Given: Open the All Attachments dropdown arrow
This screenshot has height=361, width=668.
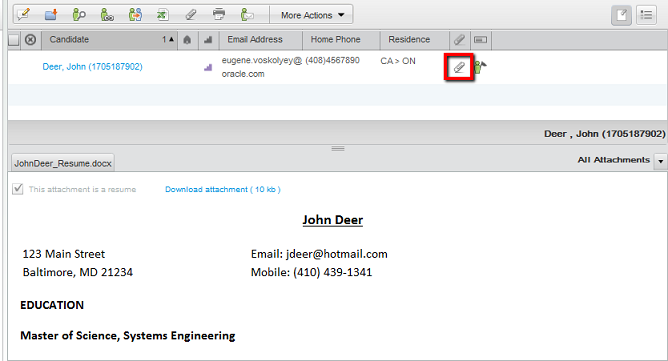Looking at the screenshot, I should pos(660,161).
